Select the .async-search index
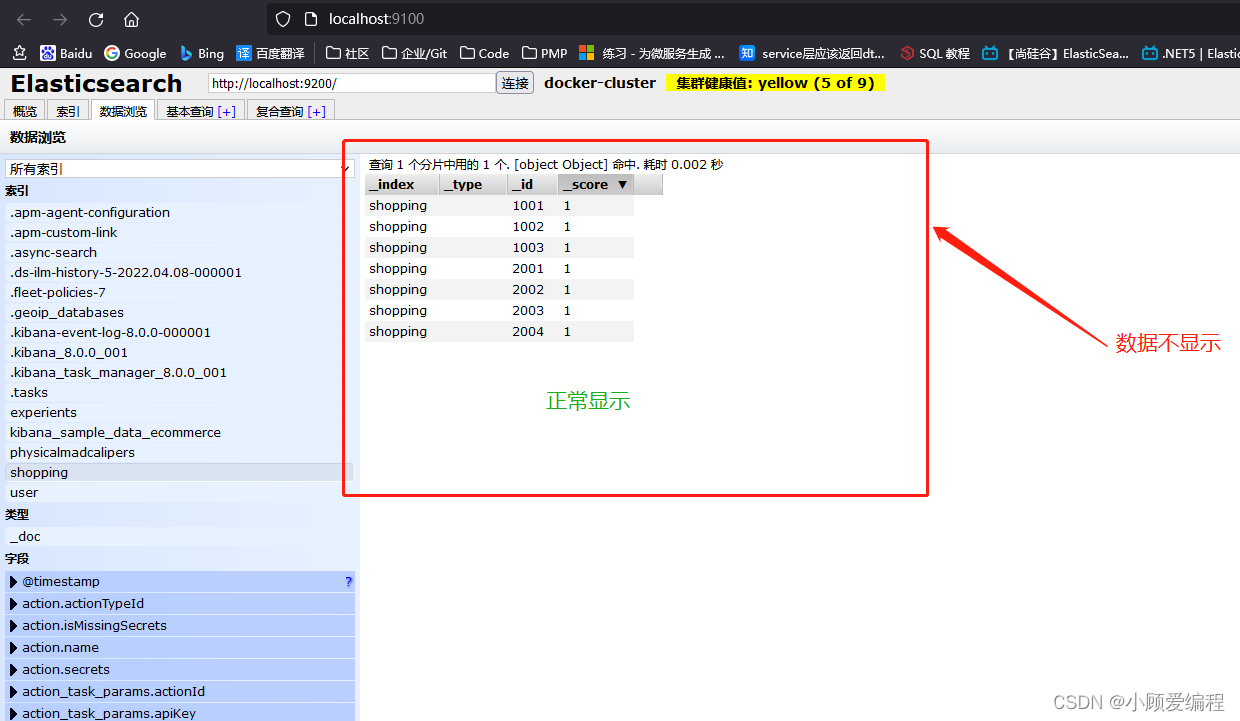The image size is (1240, 721). 180,252
